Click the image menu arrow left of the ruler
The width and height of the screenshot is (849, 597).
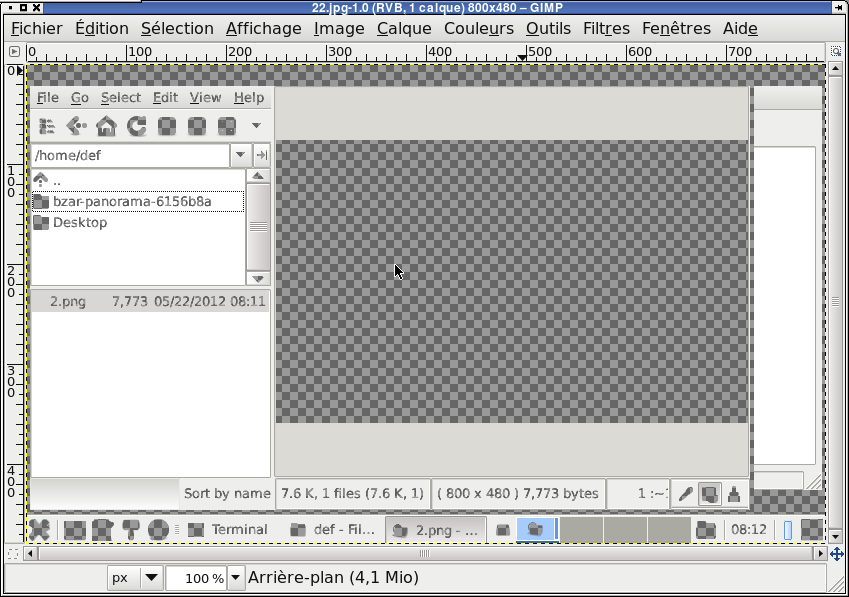(14, 51)
